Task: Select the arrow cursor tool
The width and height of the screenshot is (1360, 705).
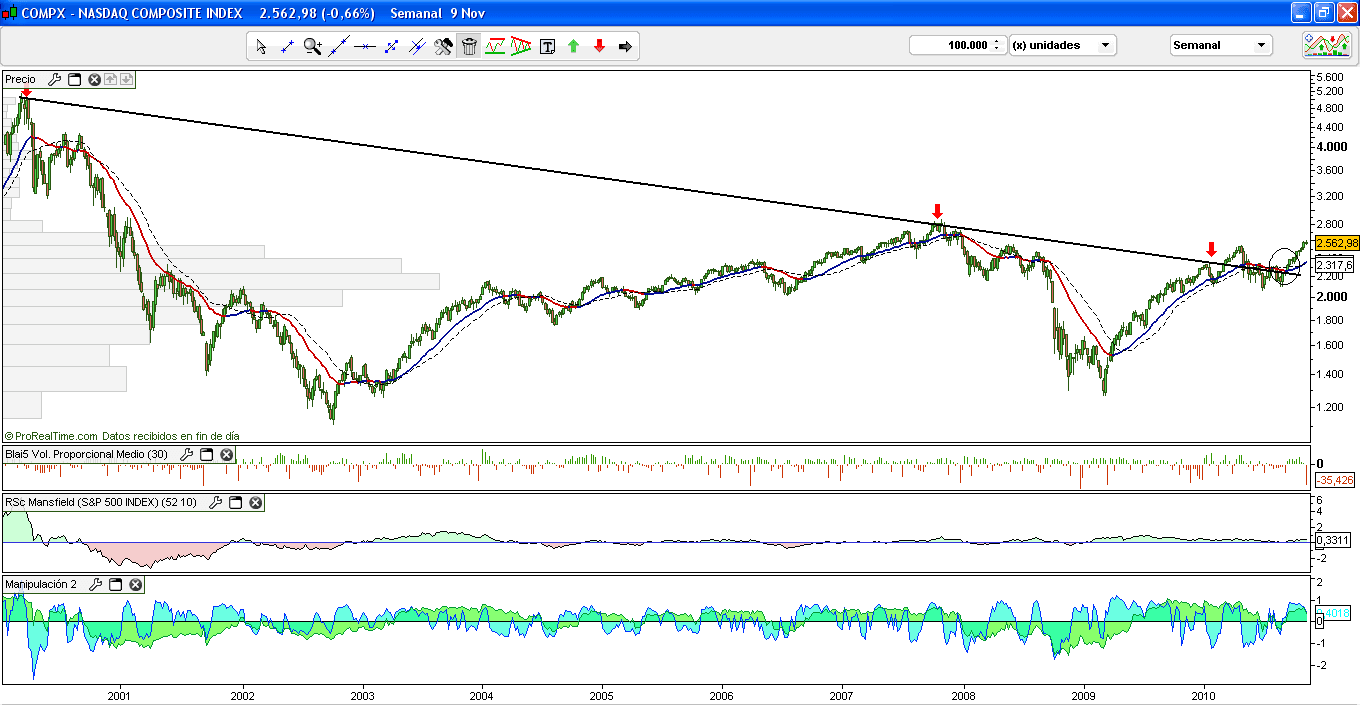Action: pyautogui.click(x=261, y=46)
